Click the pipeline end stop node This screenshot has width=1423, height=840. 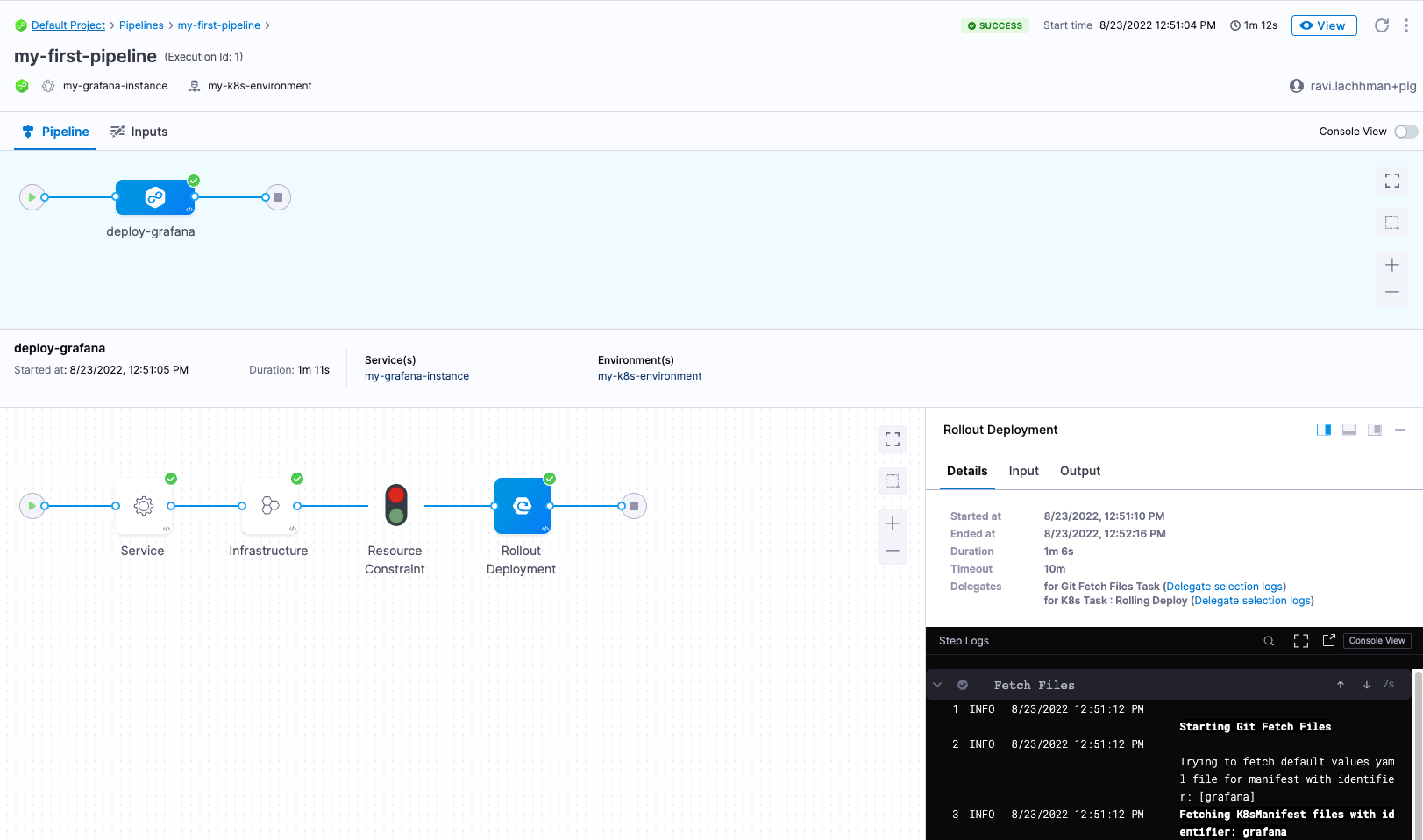278,197
